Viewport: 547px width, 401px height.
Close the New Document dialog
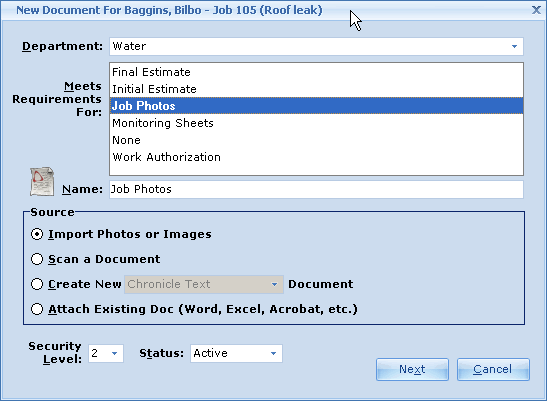(x=536, y=10)
